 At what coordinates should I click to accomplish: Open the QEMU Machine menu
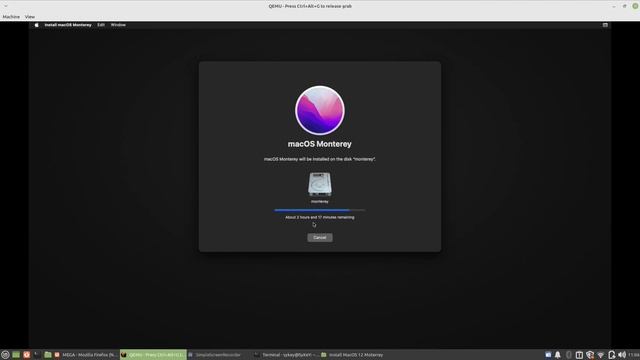click(x=11, y=17)
